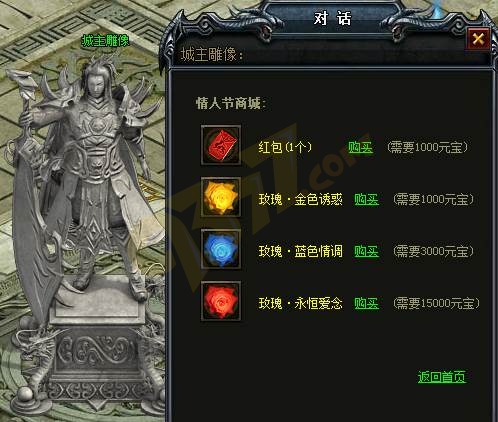Buy the 玫瑰·蓝色情调 rose
Image resolution: width=498 pixels, height=422 pixels.
coord(366,251)
